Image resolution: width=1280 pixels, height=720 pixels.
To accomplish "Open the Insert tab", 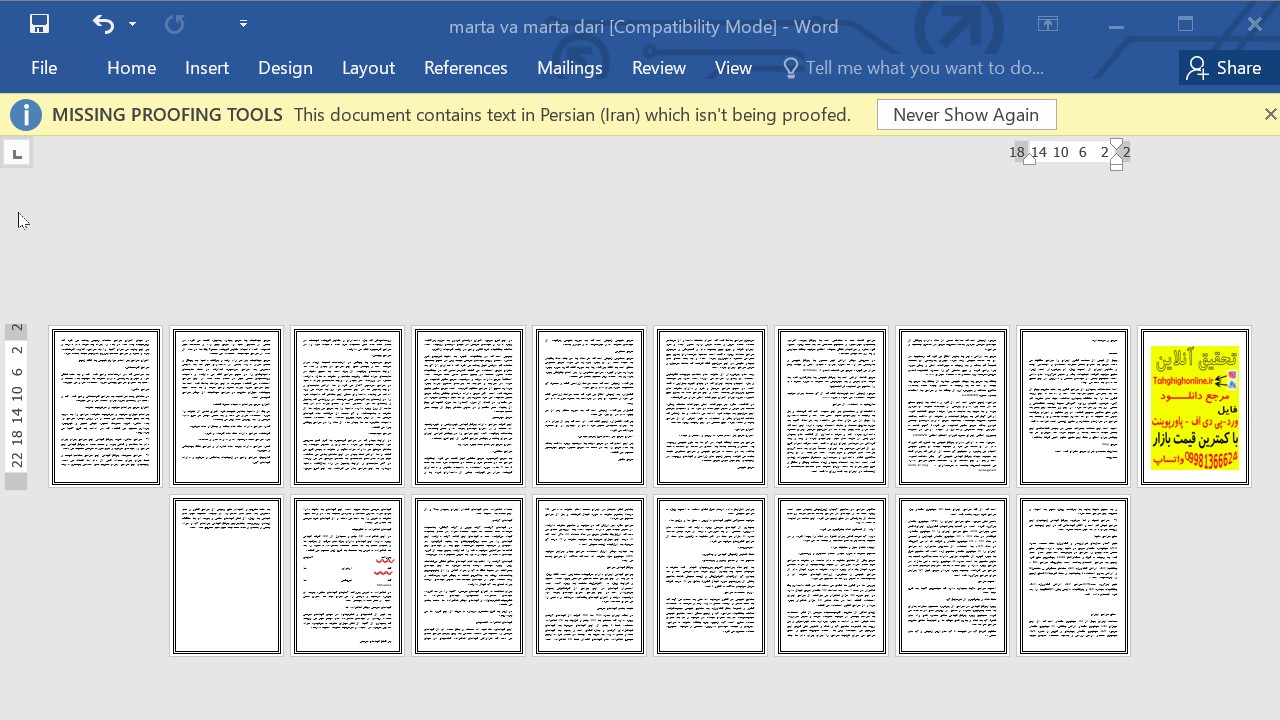I will [207, 68].
